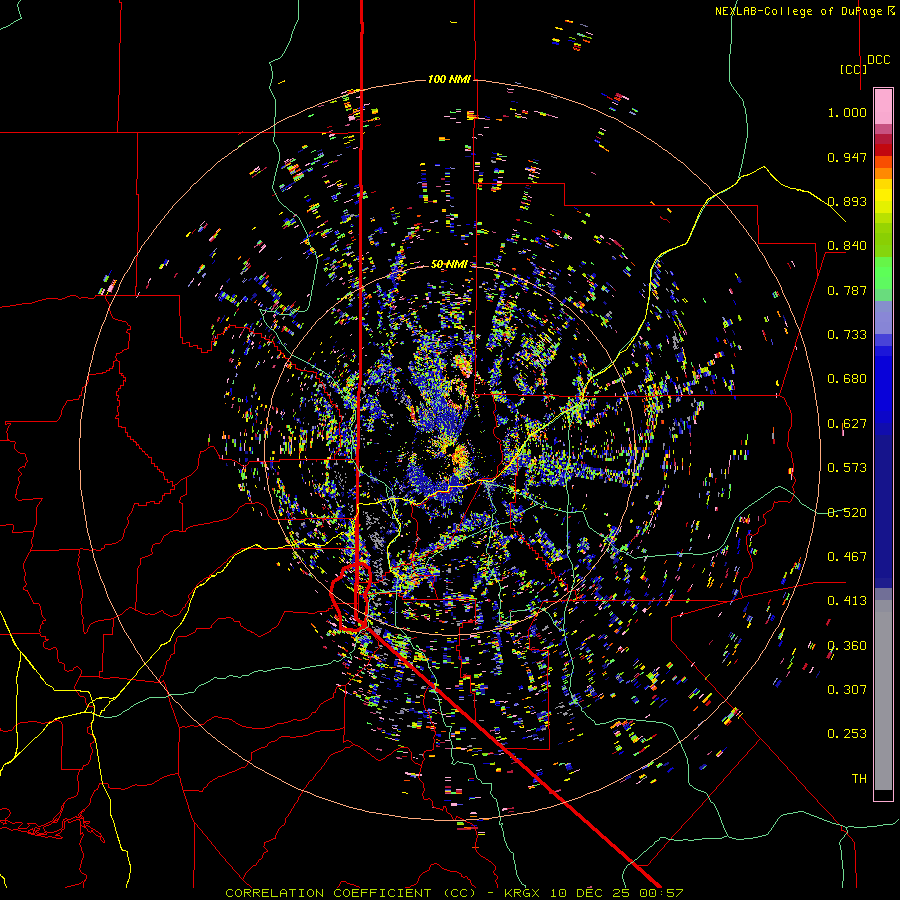Click the [CC] legend unit label

click(853, 69)
